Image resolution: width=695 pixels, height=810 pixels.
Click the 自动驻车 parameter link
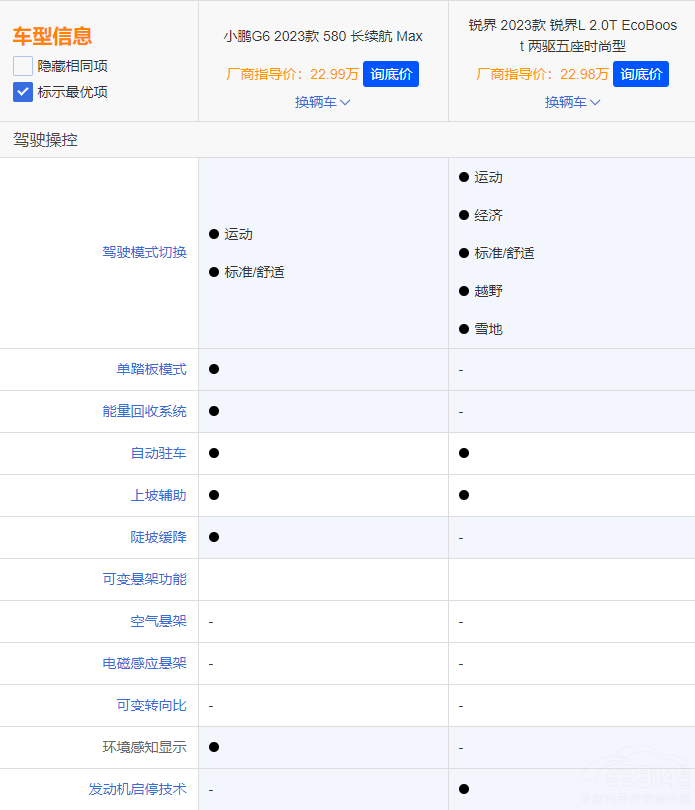158,454
